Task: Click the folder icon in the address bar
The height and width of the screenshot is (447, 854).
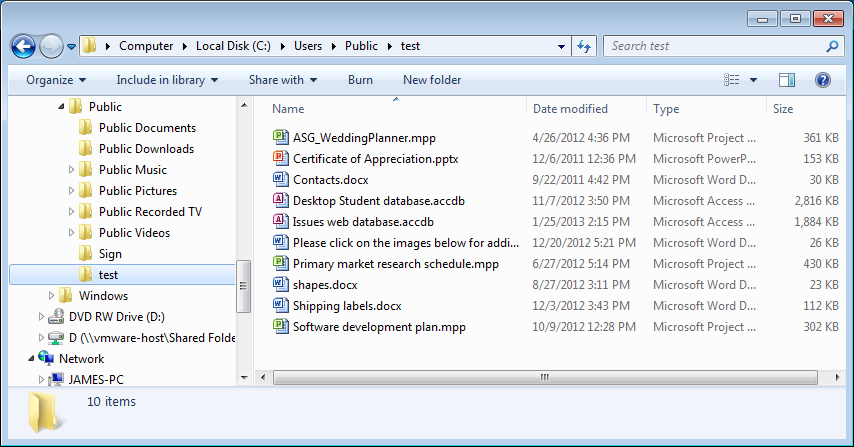Action: 90,46
